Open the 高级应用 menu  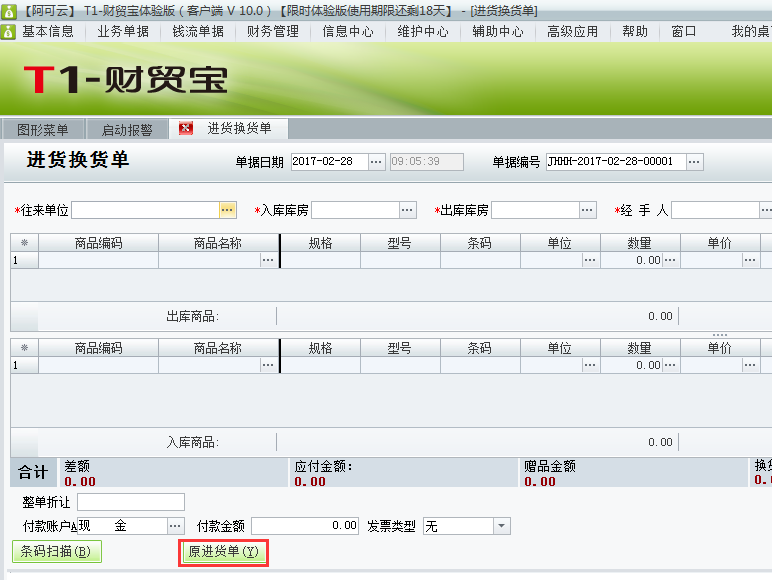coord(573,32)
